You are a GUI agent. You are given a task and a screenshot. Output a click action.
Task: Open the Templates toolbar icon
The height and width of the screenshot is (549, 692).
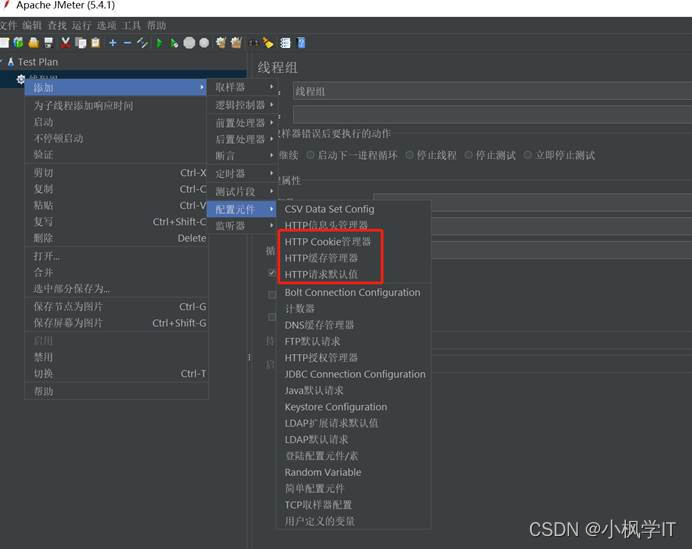[19, 43]
